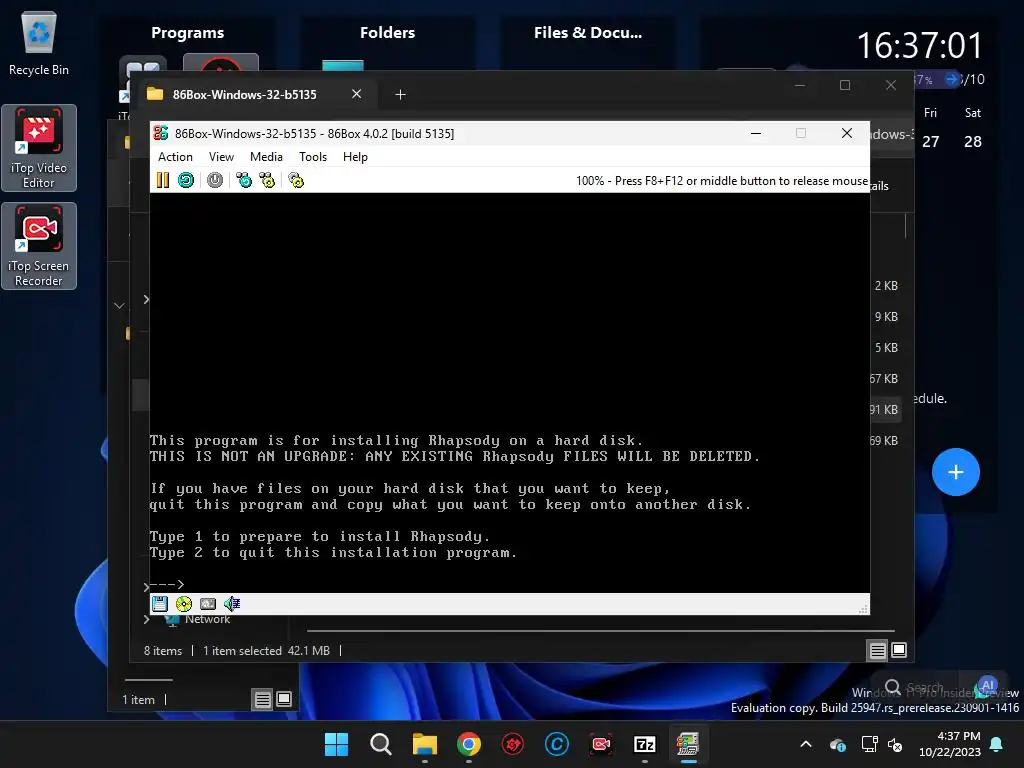1024x768 pixels.
Task: Open the Windows Start menu
Action: [x=336, y=744]
